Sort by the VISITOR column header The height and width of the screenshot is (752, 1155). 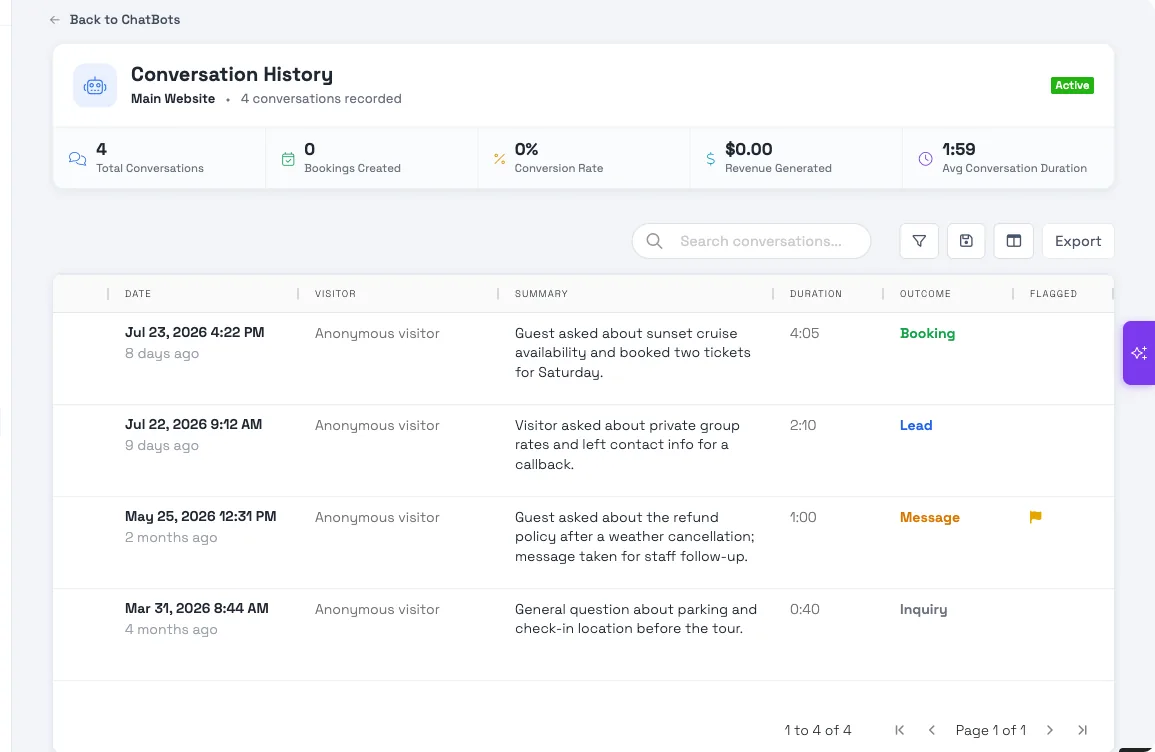point(335,294)
